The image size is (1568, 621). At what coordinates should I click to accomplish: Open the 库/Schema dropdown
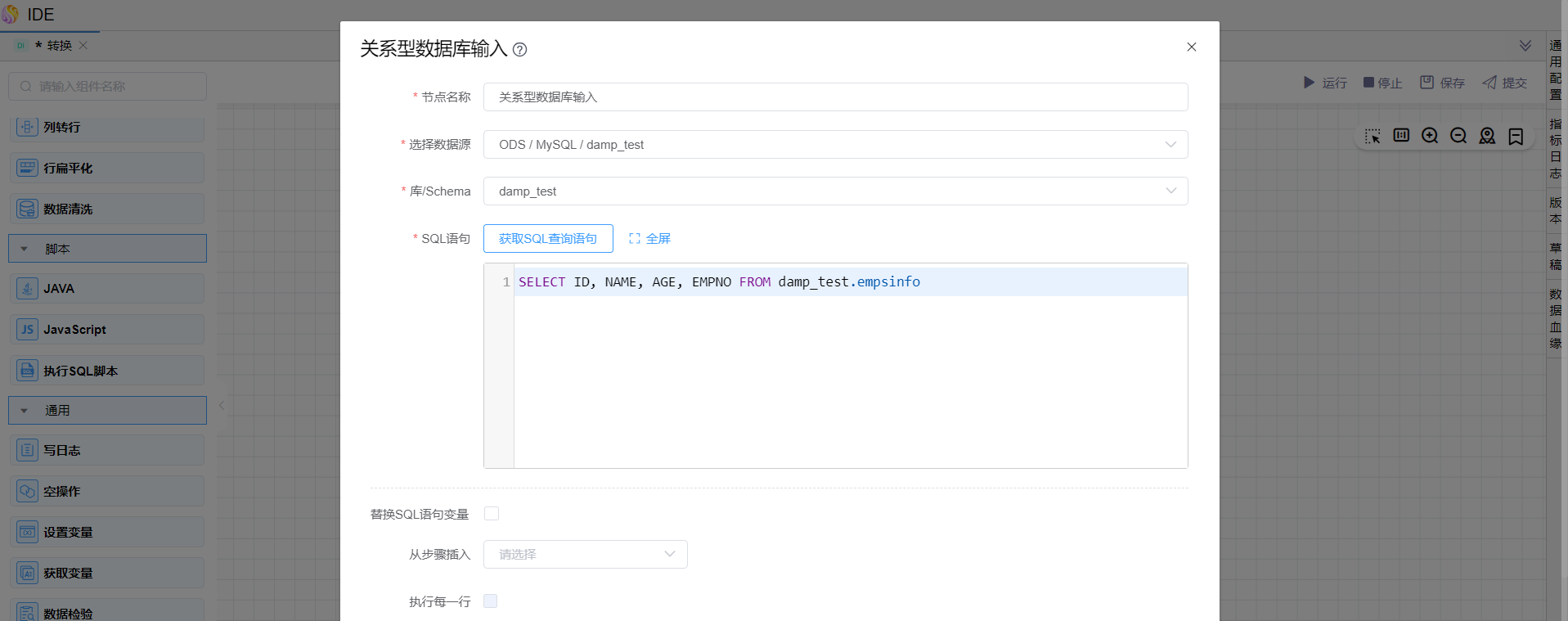(835, 191)
